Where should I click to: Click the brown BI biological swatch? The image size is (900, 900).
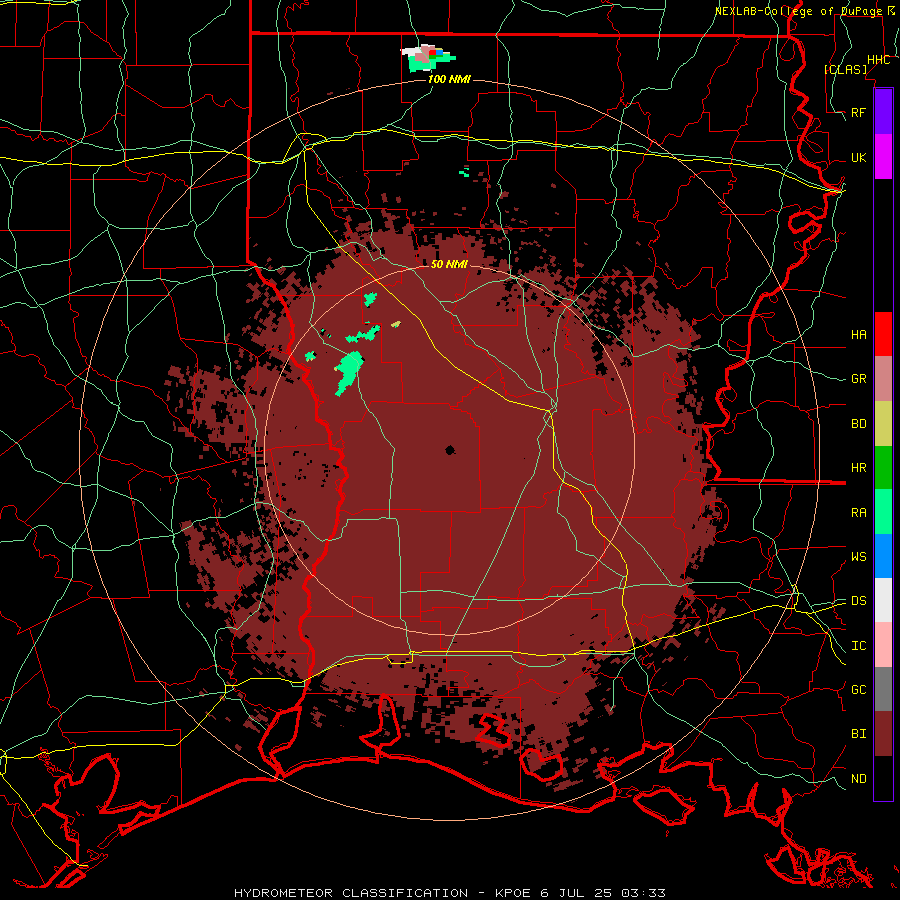[x=883, y=734]
